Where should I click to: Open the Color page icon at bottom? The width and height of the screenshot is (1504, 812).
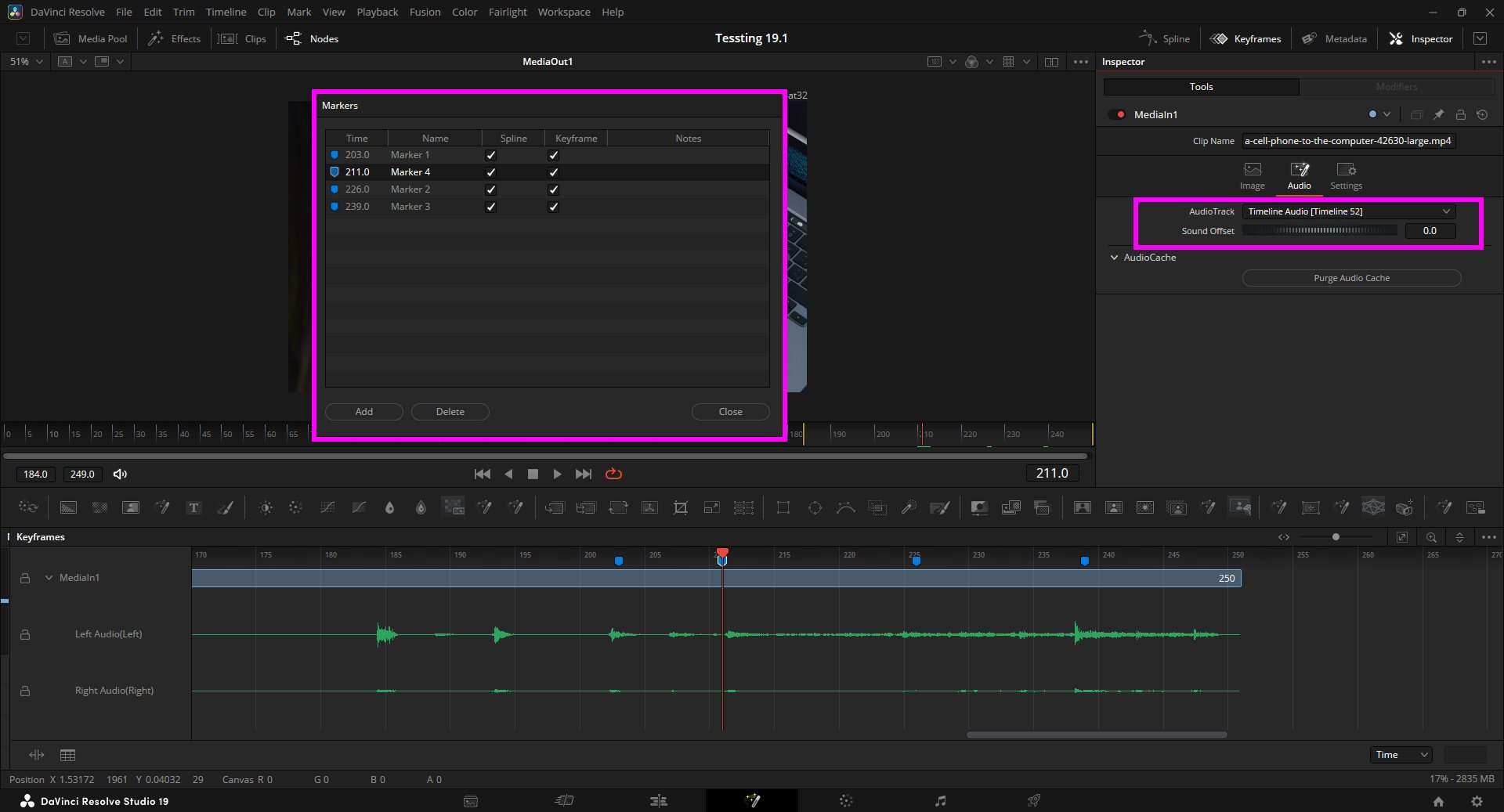(x=846, y=800)
